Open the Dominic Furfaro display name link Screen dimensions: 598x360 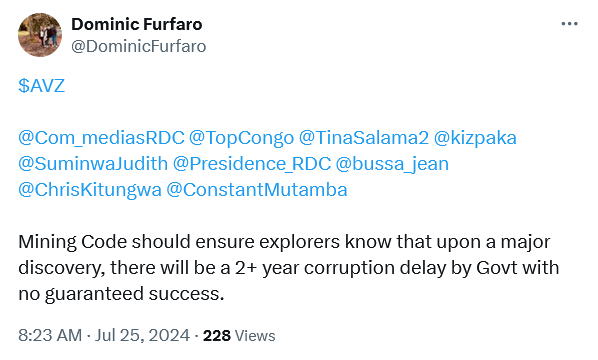(x=137, y=24)
